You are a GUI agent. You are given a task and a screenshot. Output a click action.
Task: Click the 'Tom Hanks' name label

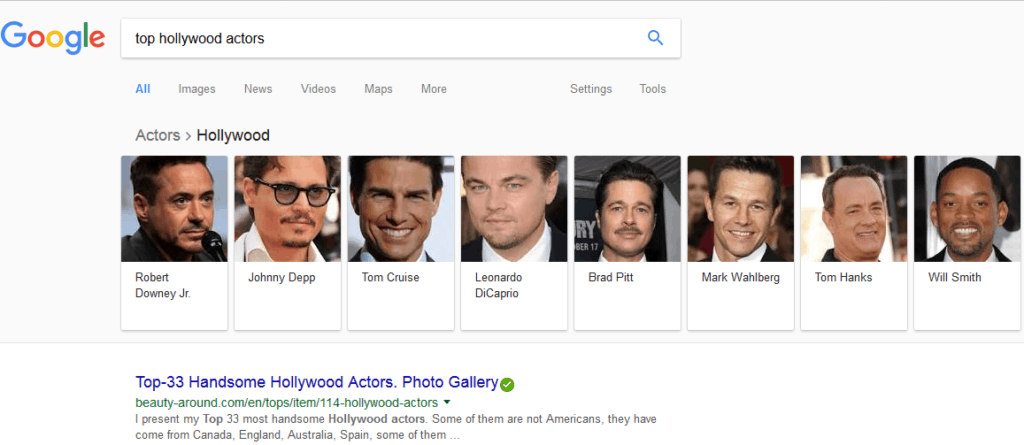point(843,278)
